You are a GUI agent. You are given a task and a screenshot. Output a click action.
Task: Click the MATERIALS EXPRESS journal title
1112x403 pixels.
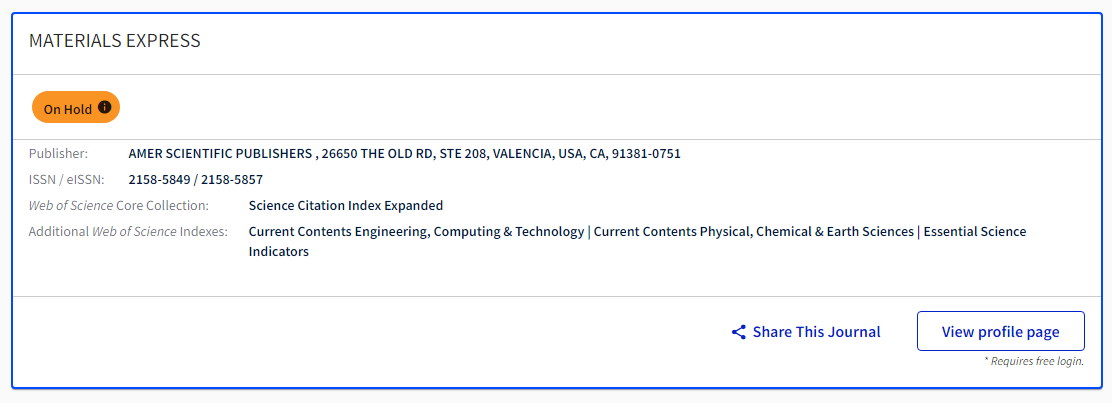115,41
